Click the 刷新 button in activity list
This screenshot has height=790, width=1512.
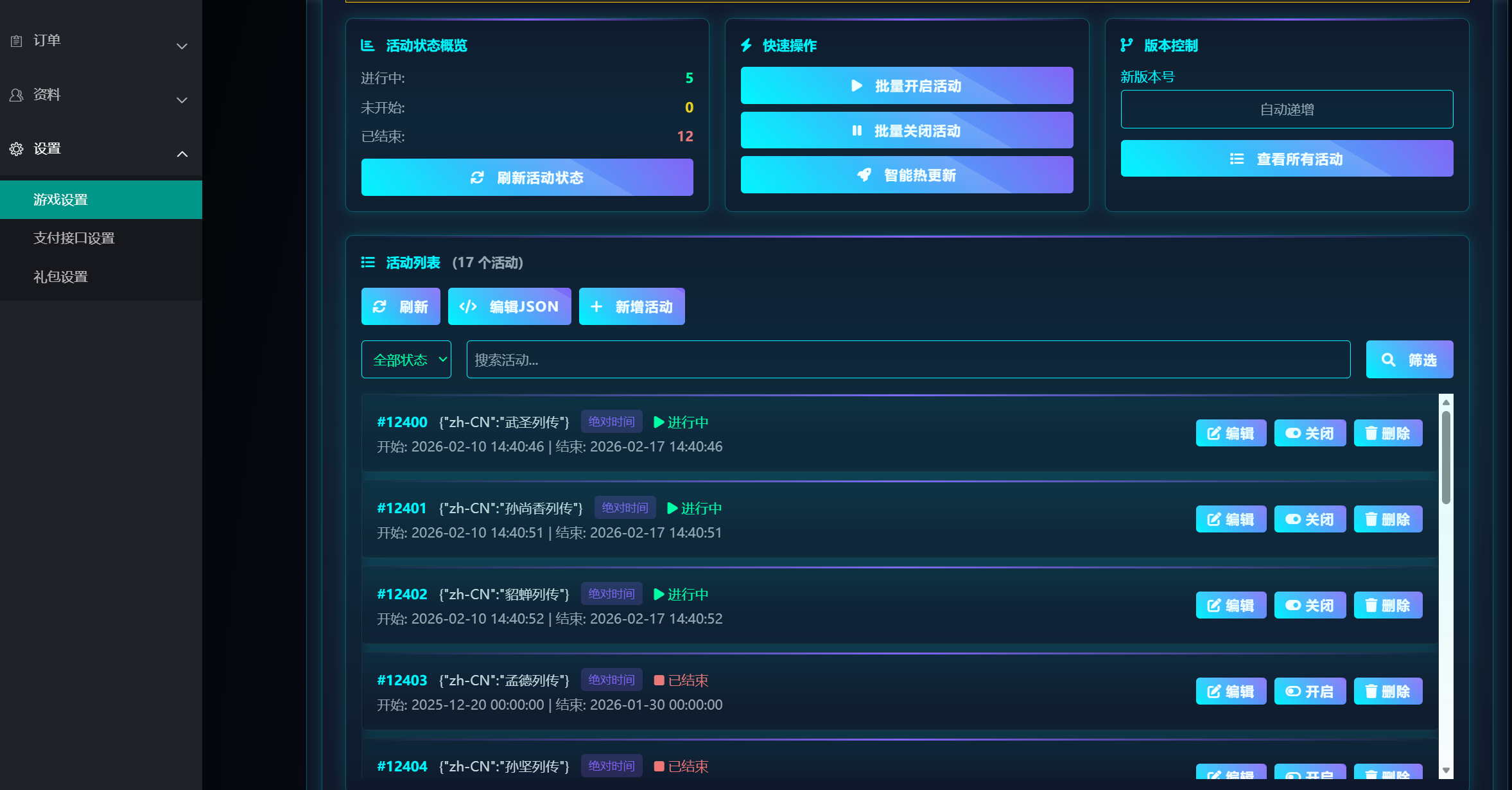pyautogui.click(x=400, y=307)
